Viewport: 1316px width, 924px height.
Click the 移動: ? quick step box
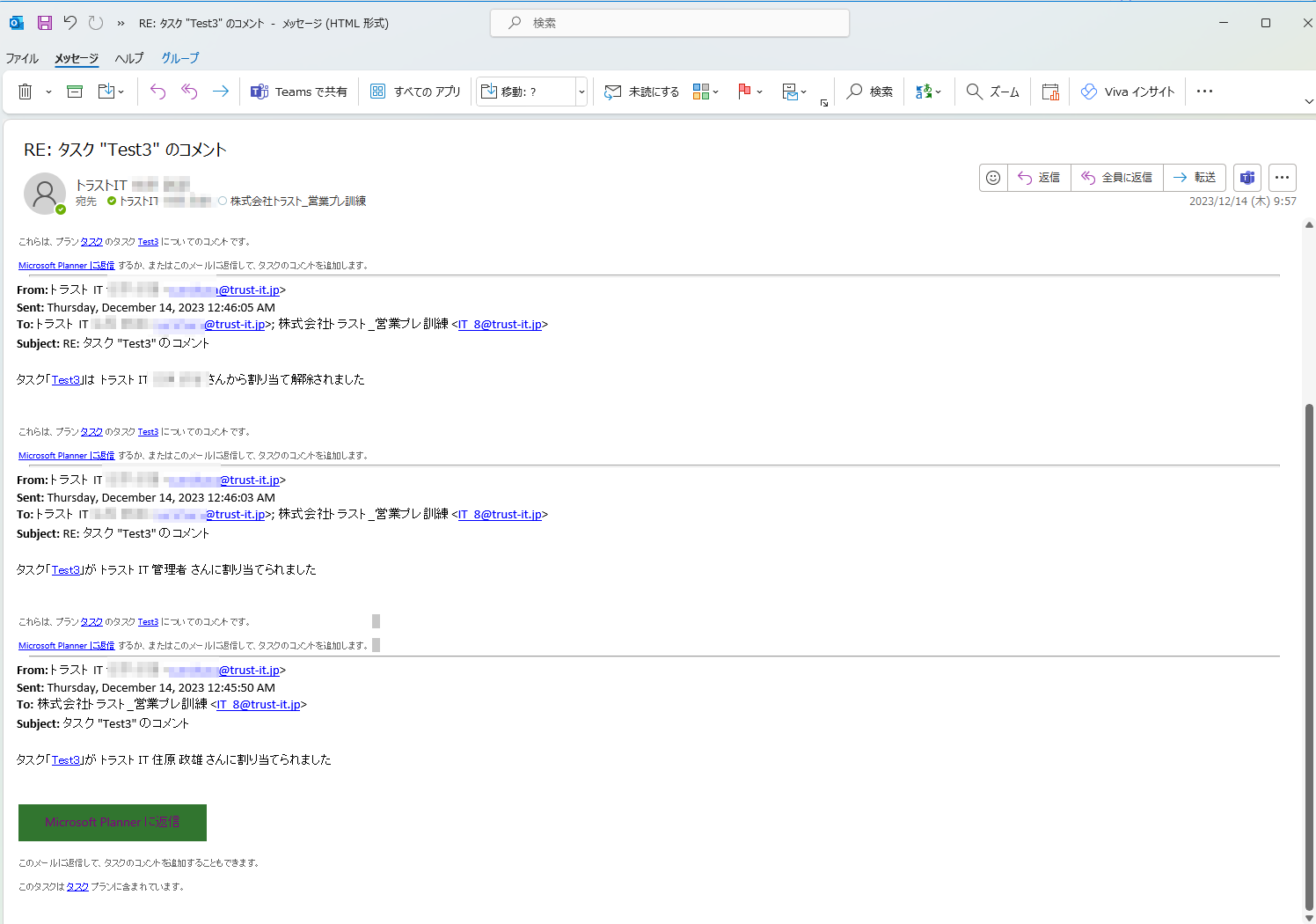tap(526, 92)
